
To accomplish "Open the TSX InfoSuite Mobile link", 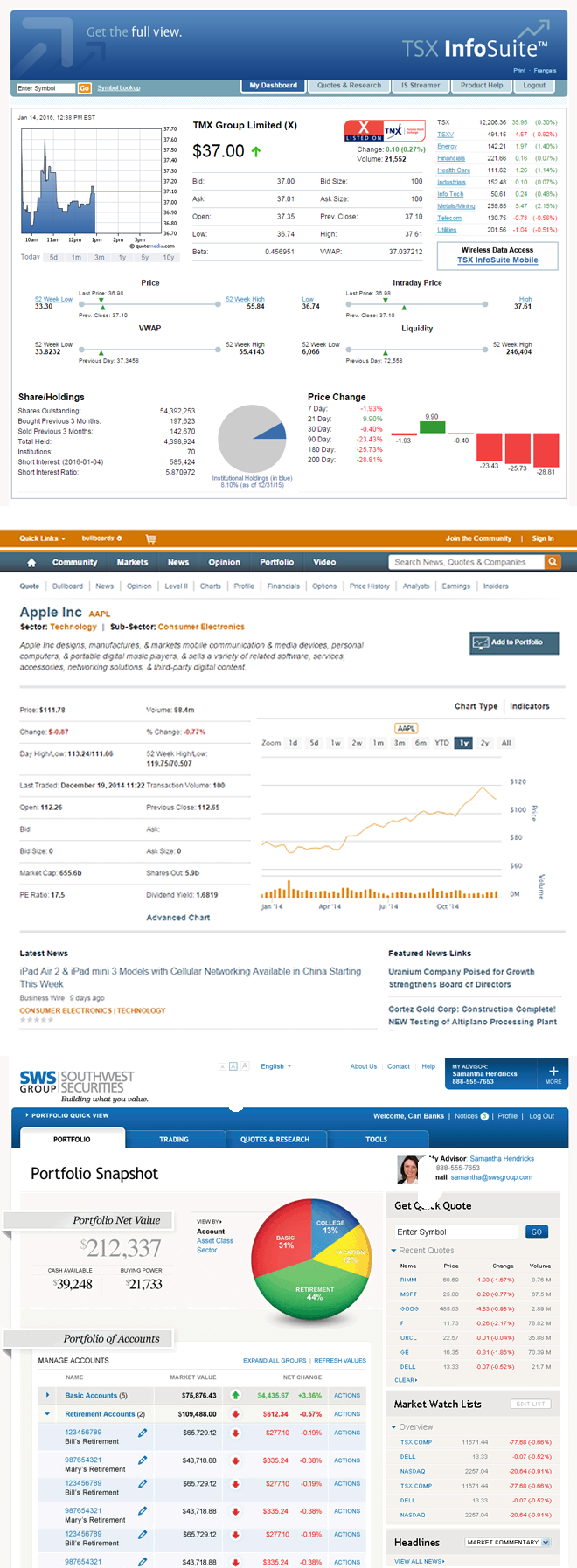I will (x=497, y=260).
